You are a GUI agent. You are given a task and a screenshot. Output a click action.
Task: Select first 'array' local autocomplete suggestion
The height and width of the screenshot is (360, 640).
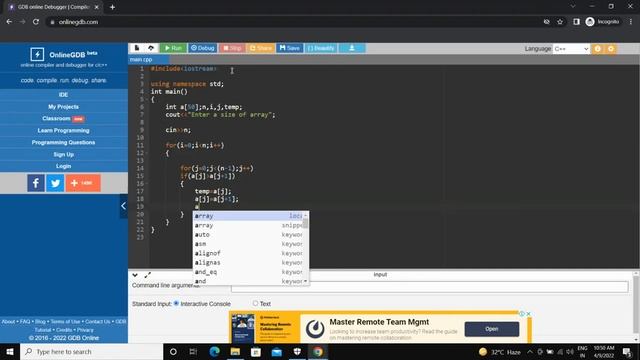pos(248,216)
